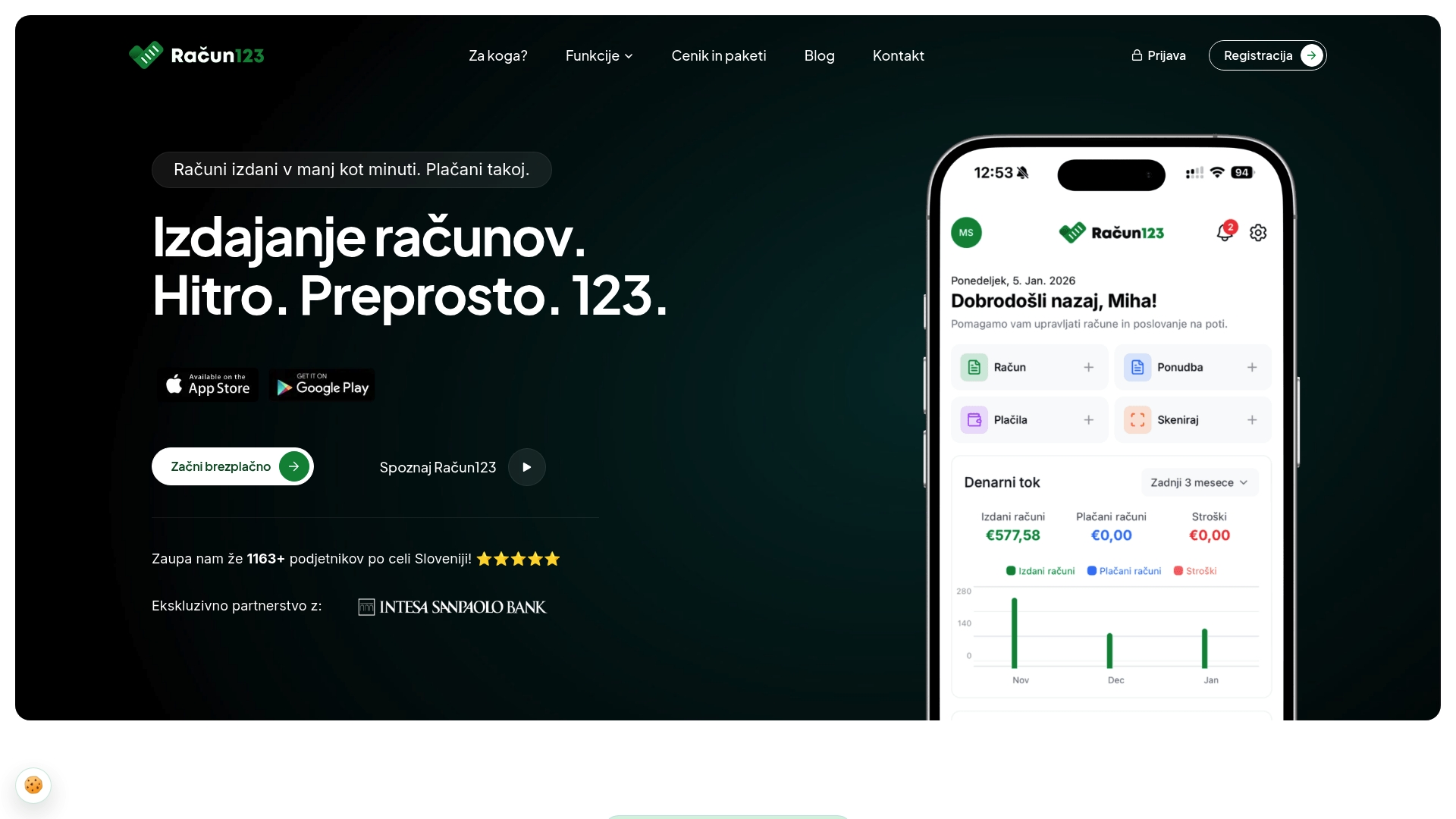Open the Kontakt page
This screenshot has width=1456, height=819.
tap(899, 55)
